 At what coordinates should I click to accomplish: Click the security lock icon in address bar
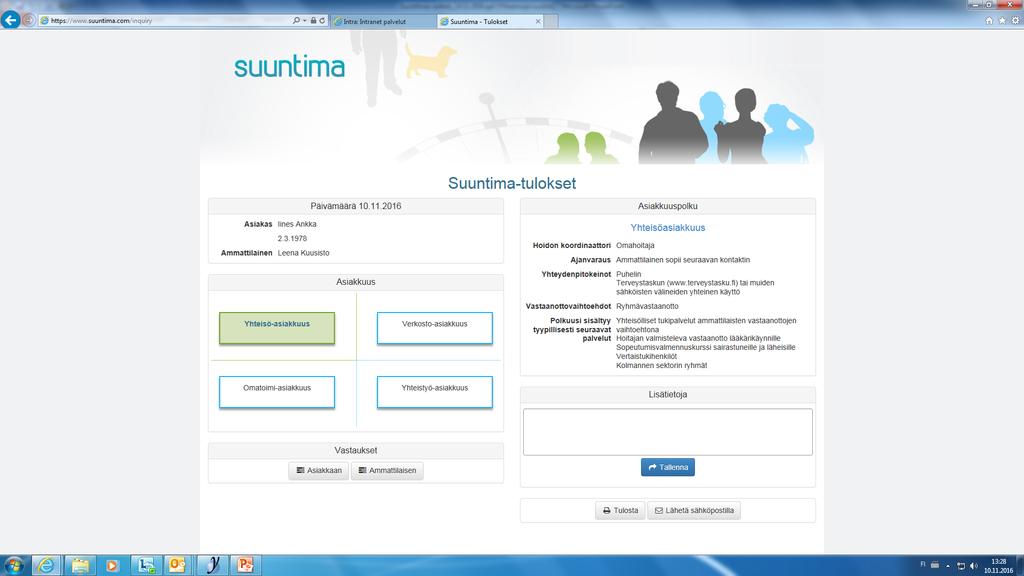[313, 20]
